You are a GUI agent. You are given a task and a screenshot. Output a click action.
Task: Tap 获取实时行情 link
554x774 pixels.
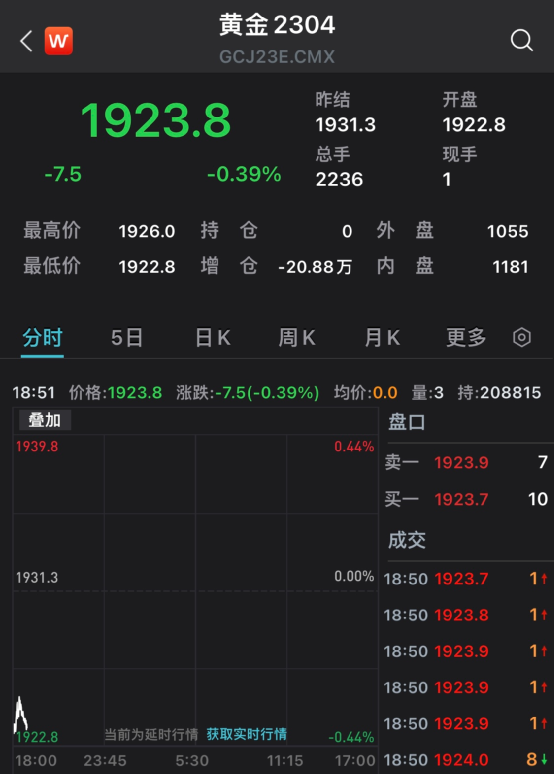click(x=246, y=734)
